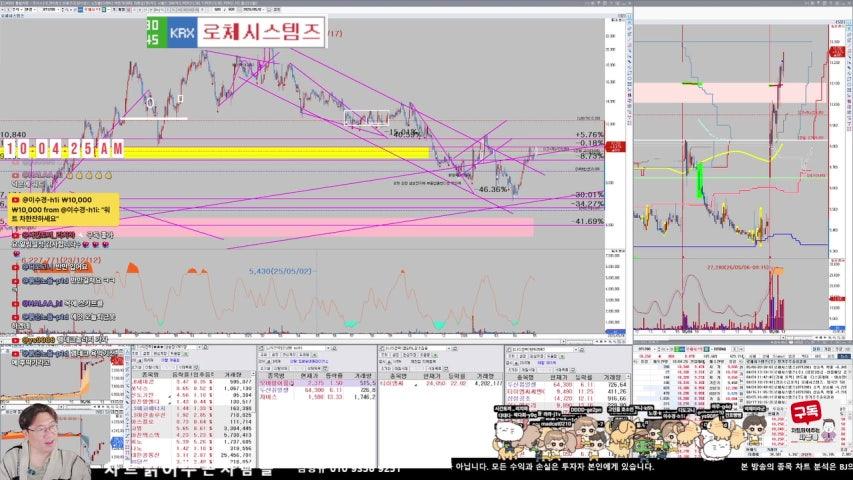Click search magnifier in watchlist with 24,050 row

click(455, 349)
